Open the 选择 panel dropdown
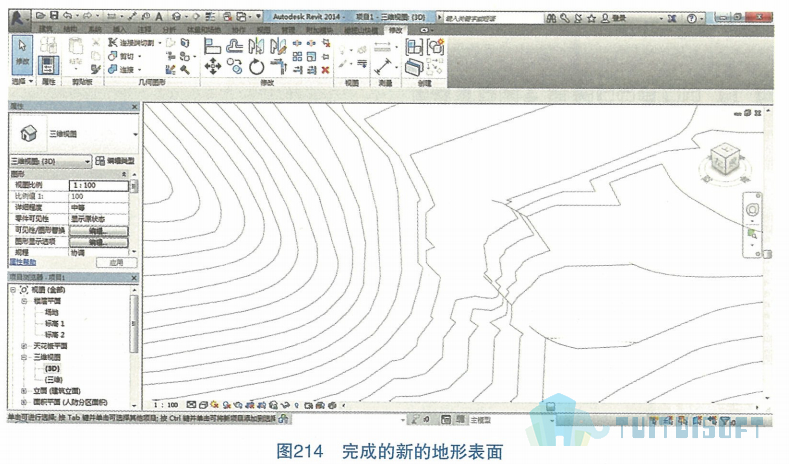Screen dimensions: 789x464 coord(22,81)
